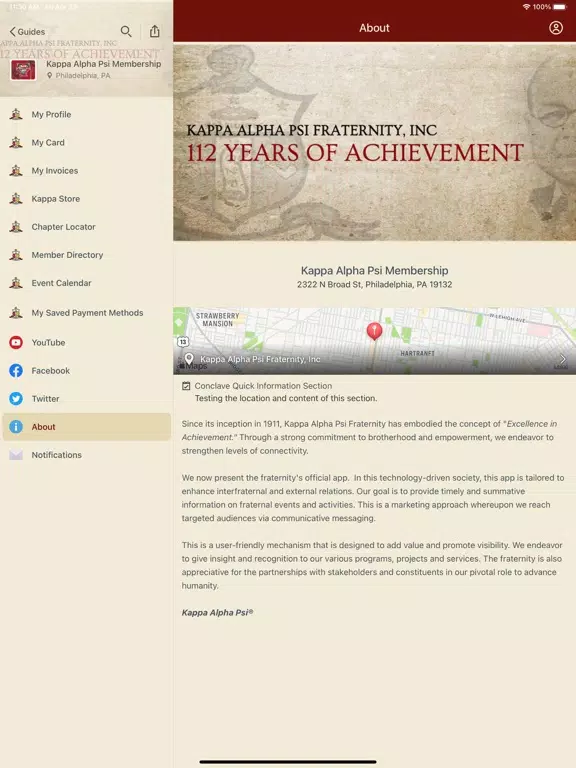Tap the Twitter bird icon
Image resolution: width=576 pixels, height=768 pixels.
[x=16, y=399]
